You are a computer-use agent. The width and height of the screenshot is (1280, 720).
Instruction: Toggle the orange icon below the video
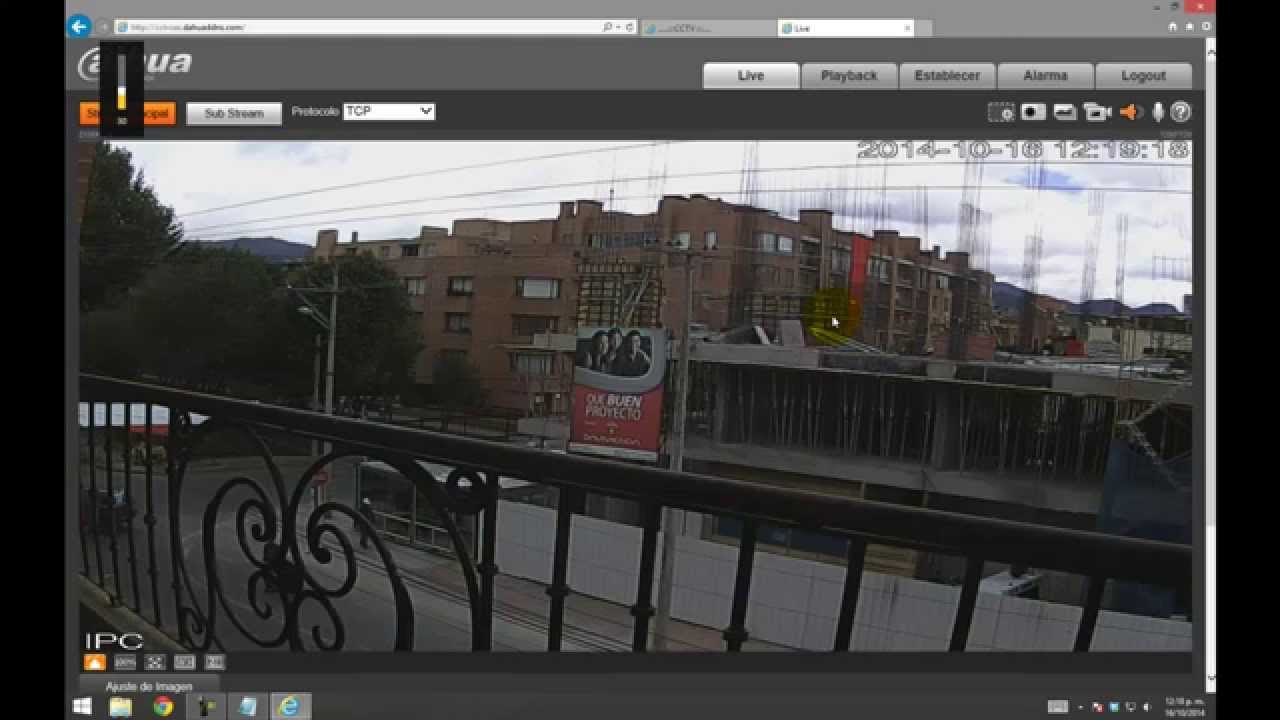pos(94,662)
